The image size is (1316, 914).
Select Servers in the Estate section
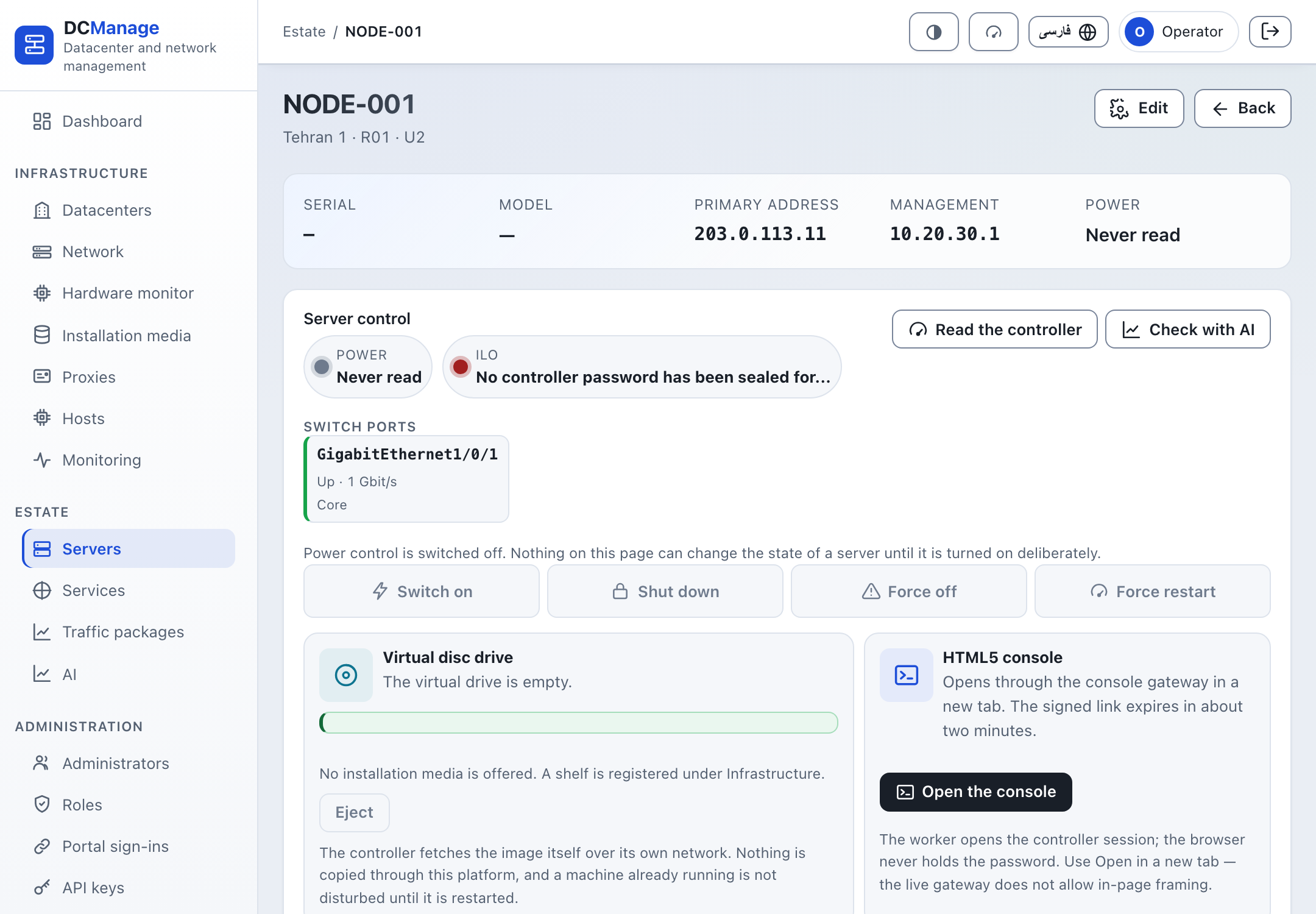(128, 548)
